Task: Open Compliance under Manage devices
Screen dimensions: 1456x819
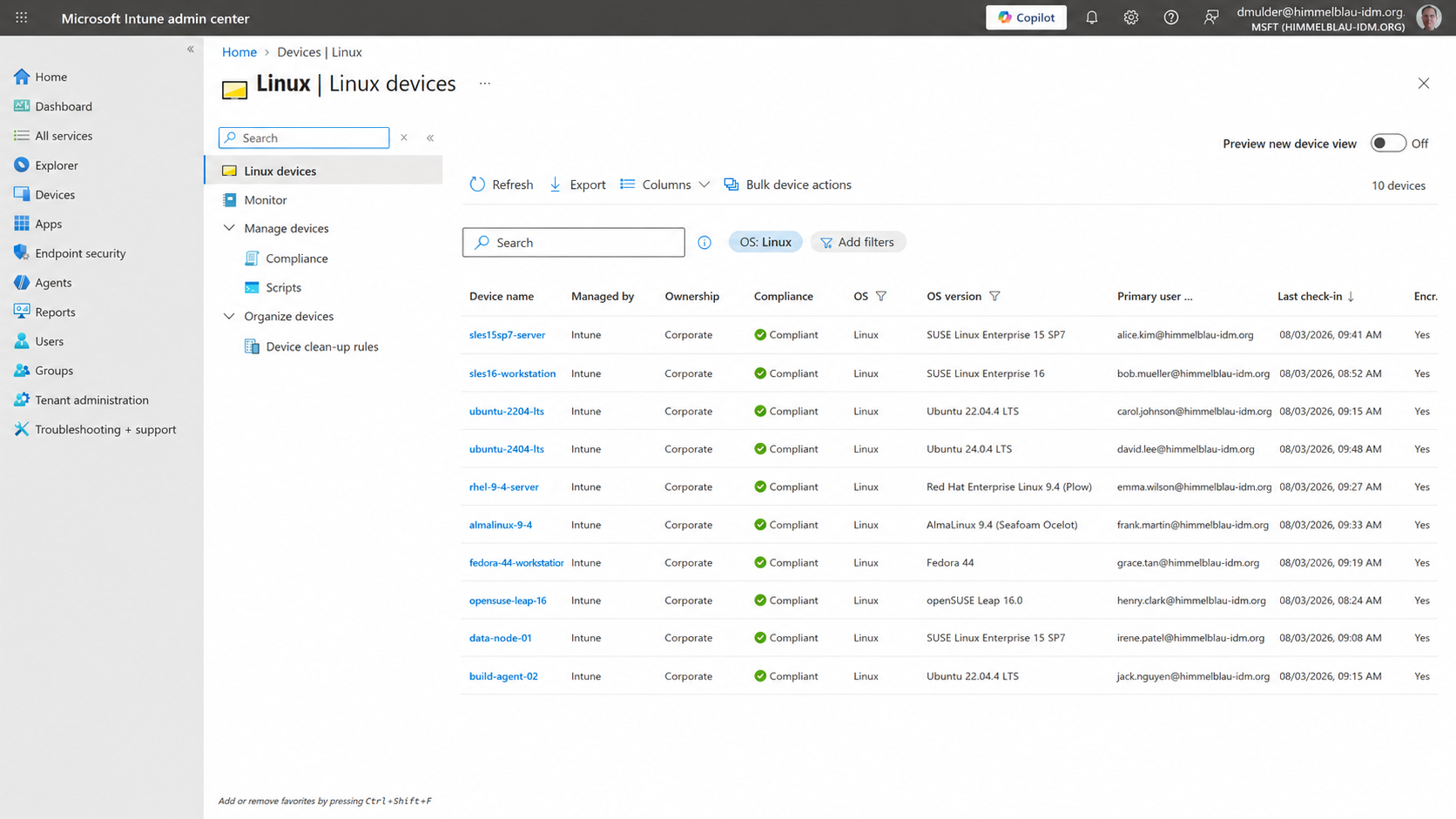Action: point(297,258)
